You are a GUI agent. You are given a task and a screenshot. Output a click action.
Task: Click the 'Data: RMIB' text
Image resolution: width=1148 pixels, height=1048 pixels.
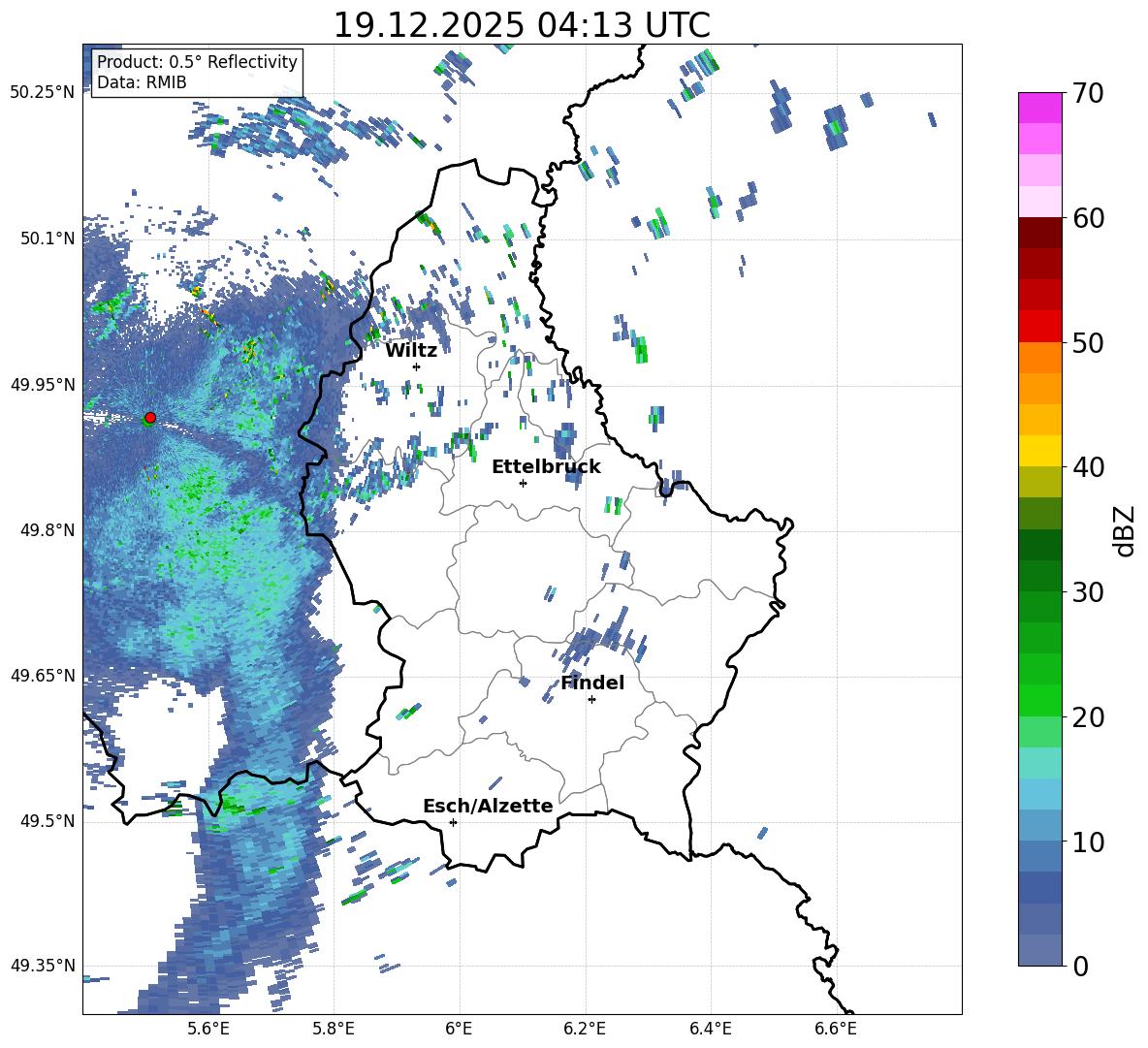[x=142, y=82]
